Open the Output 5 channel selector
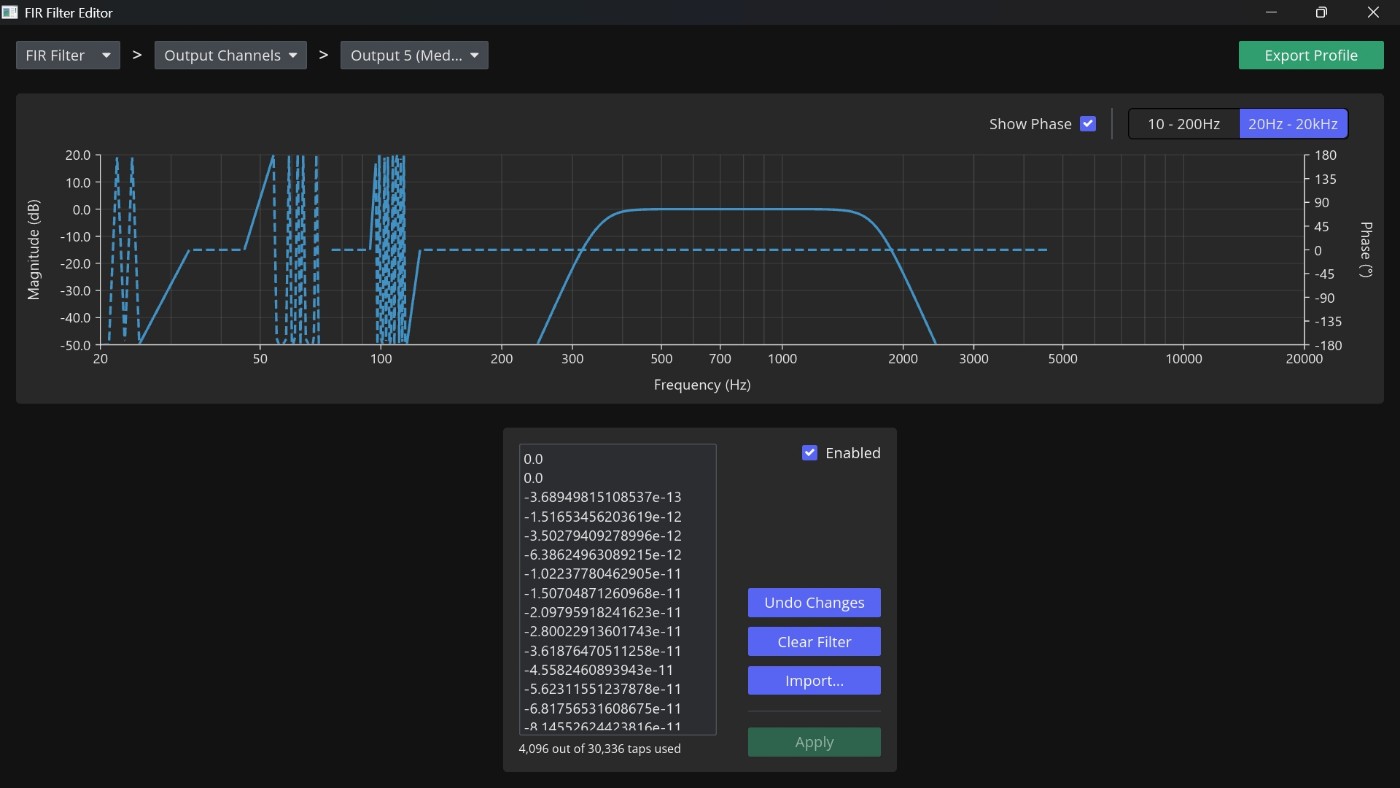 coord(414,55)
